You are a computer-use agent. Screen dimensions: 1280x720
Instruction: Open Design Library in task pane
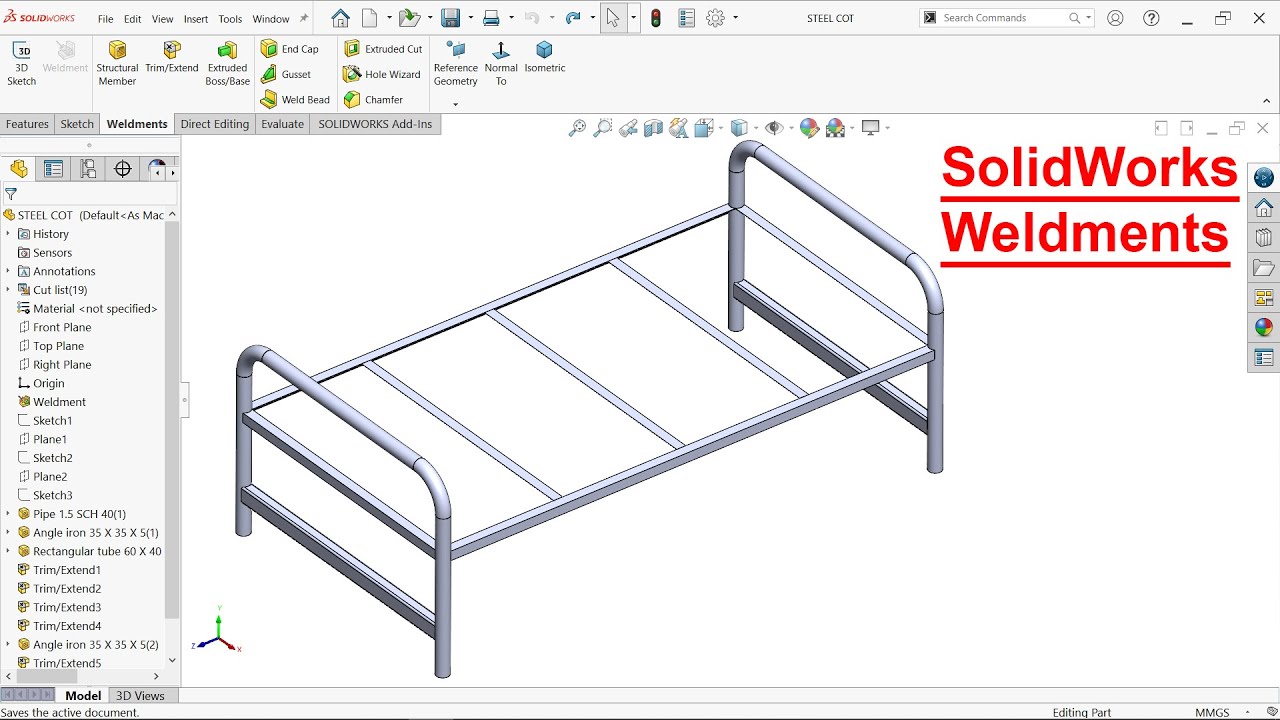coord(1264,238)
